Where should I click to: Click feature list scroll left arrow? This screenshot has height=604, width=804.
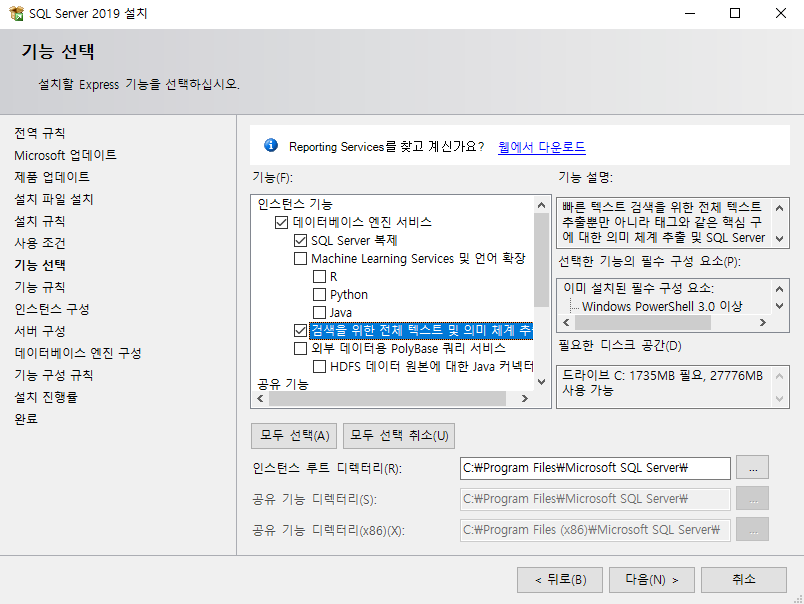tap(260, 398)
